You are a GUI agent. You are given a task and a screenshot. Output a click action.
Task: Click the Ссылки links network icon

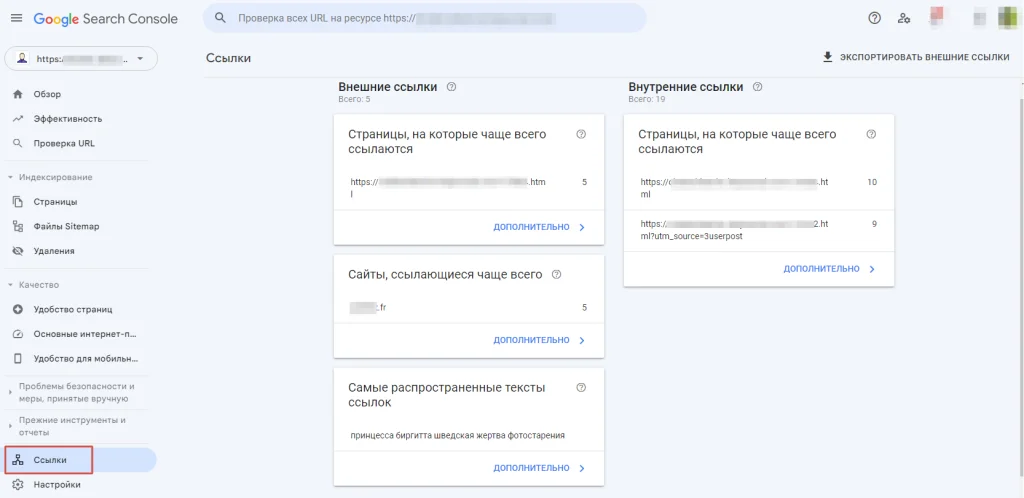click(18, 460)
